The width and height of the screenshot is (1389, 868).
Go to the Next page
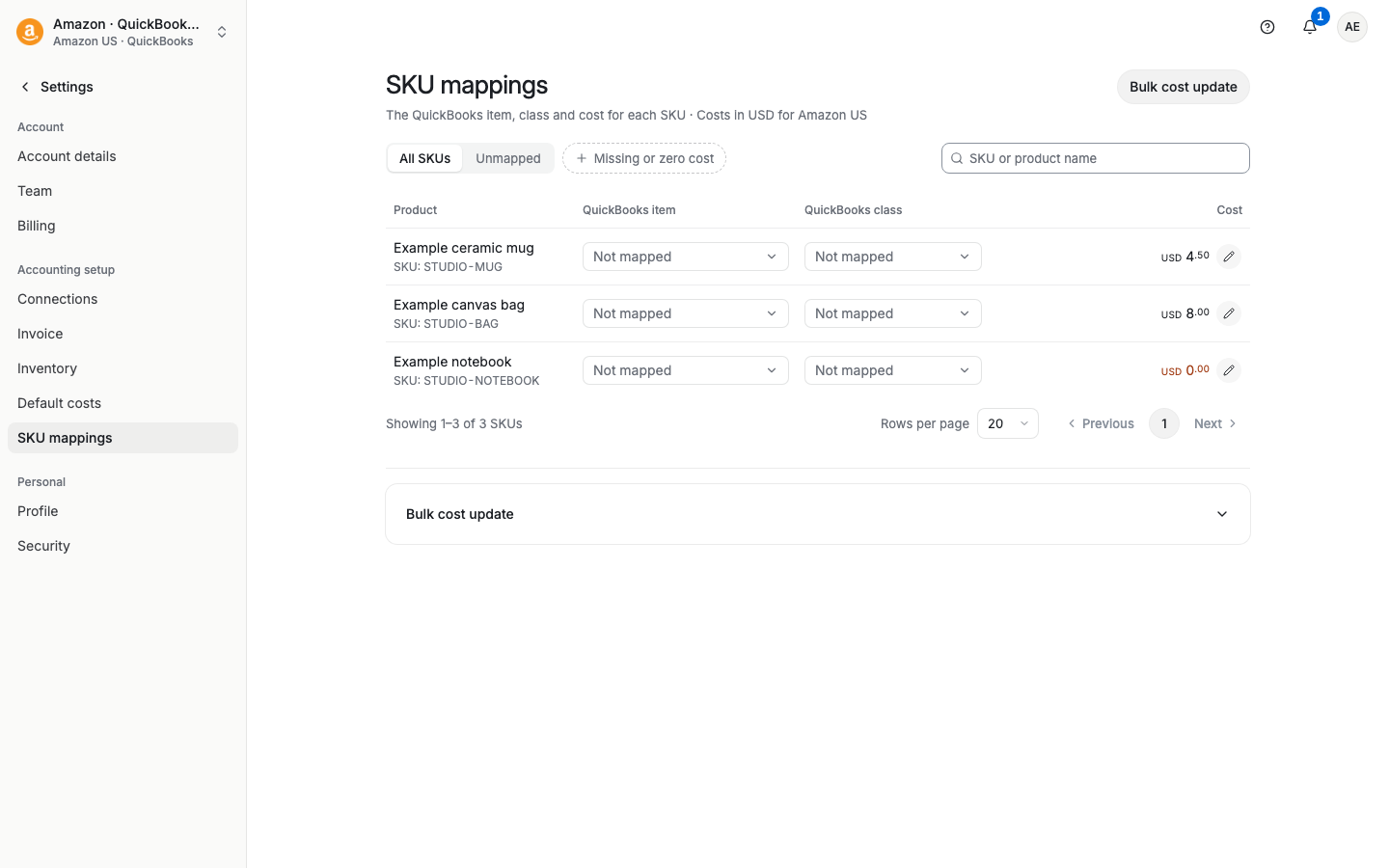coord(1215,423)
